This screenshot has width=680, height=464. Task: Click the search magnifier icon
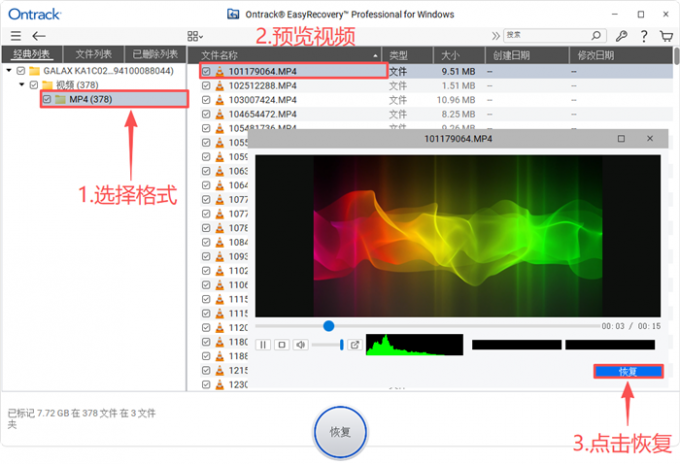[596, 35]
